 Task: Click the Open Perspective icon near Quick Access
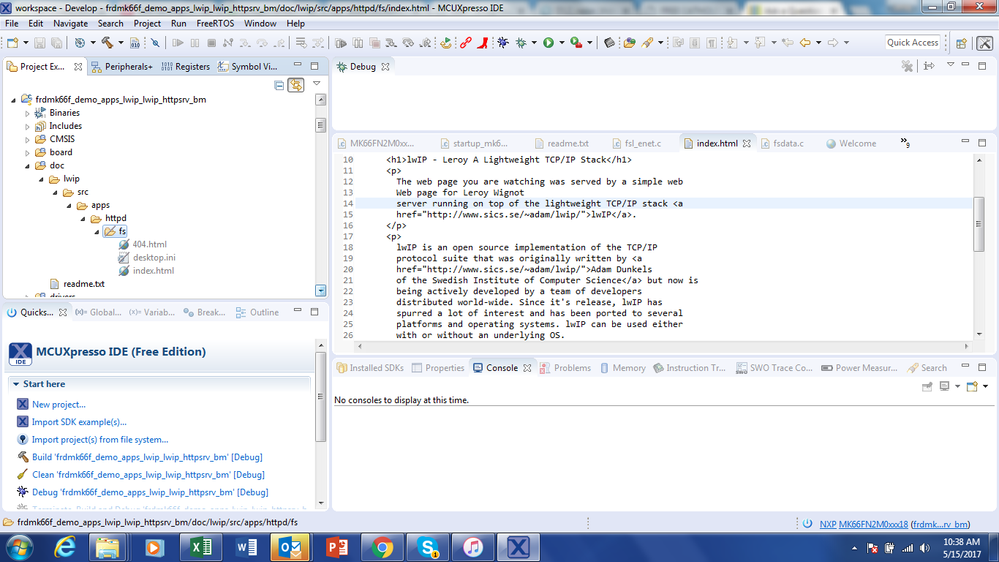tap(961, 43)
